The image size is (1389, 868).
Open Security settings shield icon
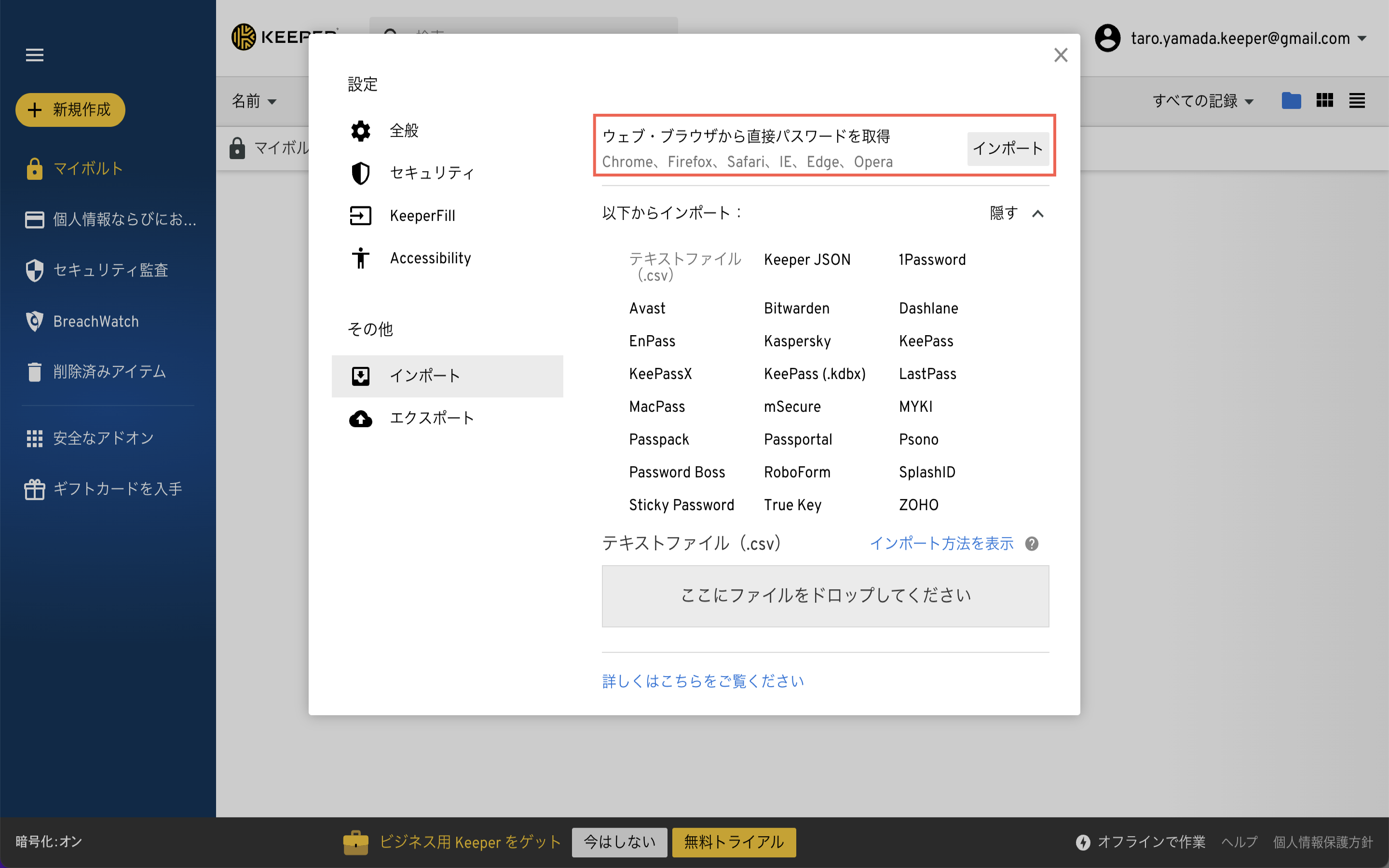(360, 173)
